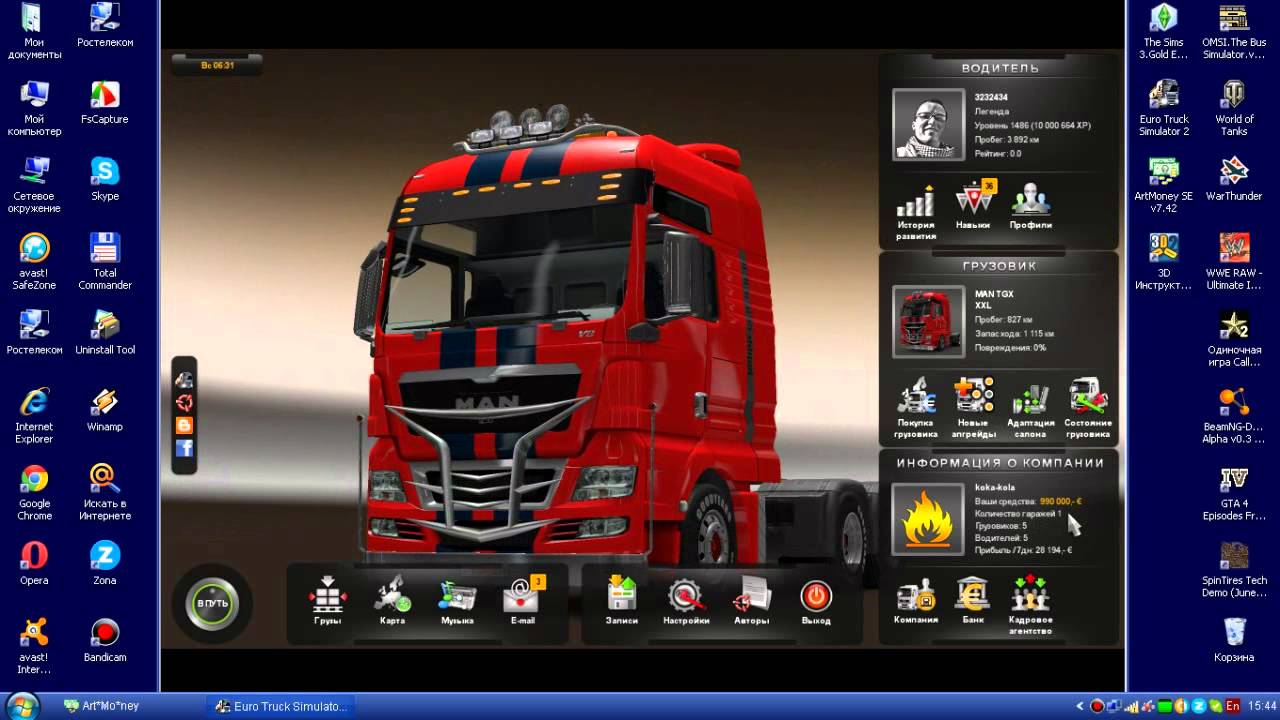
Task: Click the Выход exit power icon
Action: point(816,597)
